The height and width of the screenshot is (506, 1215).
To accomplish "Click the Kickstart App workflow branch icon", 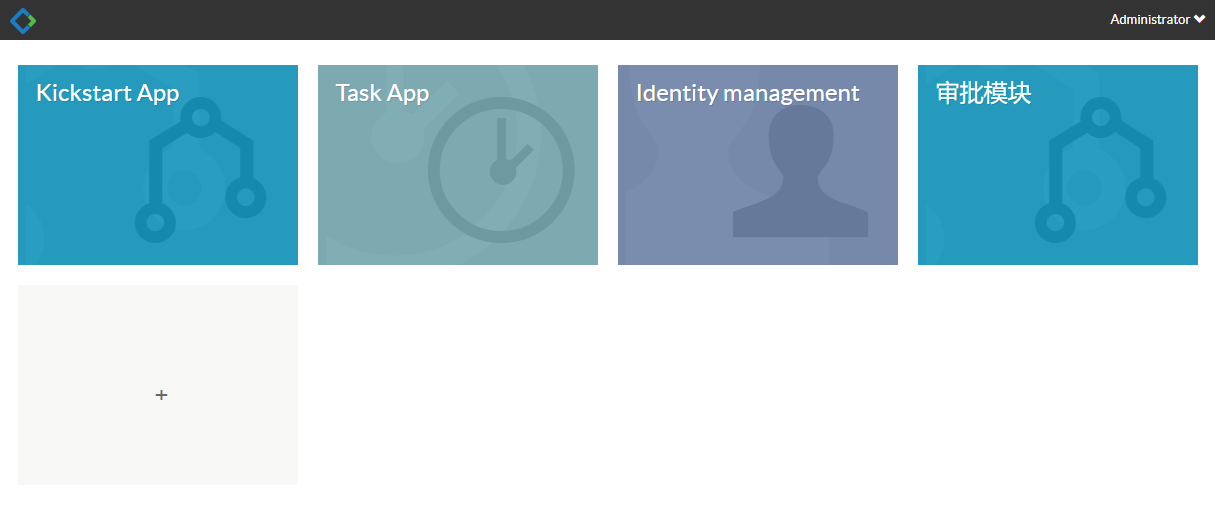I will coord(200,170).
